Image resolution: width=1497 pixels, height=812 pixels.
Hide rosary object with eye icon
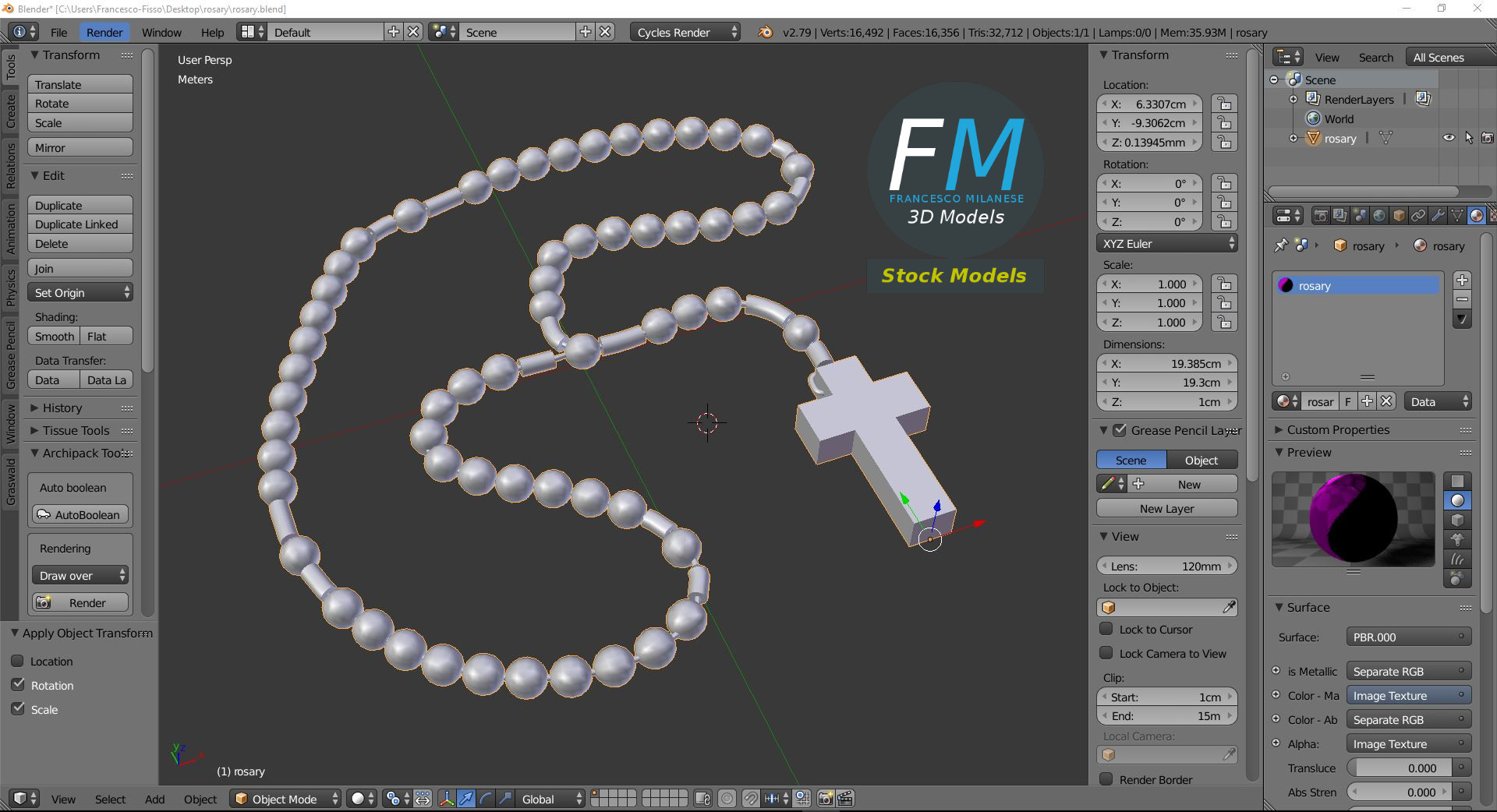pos(1449,138)
